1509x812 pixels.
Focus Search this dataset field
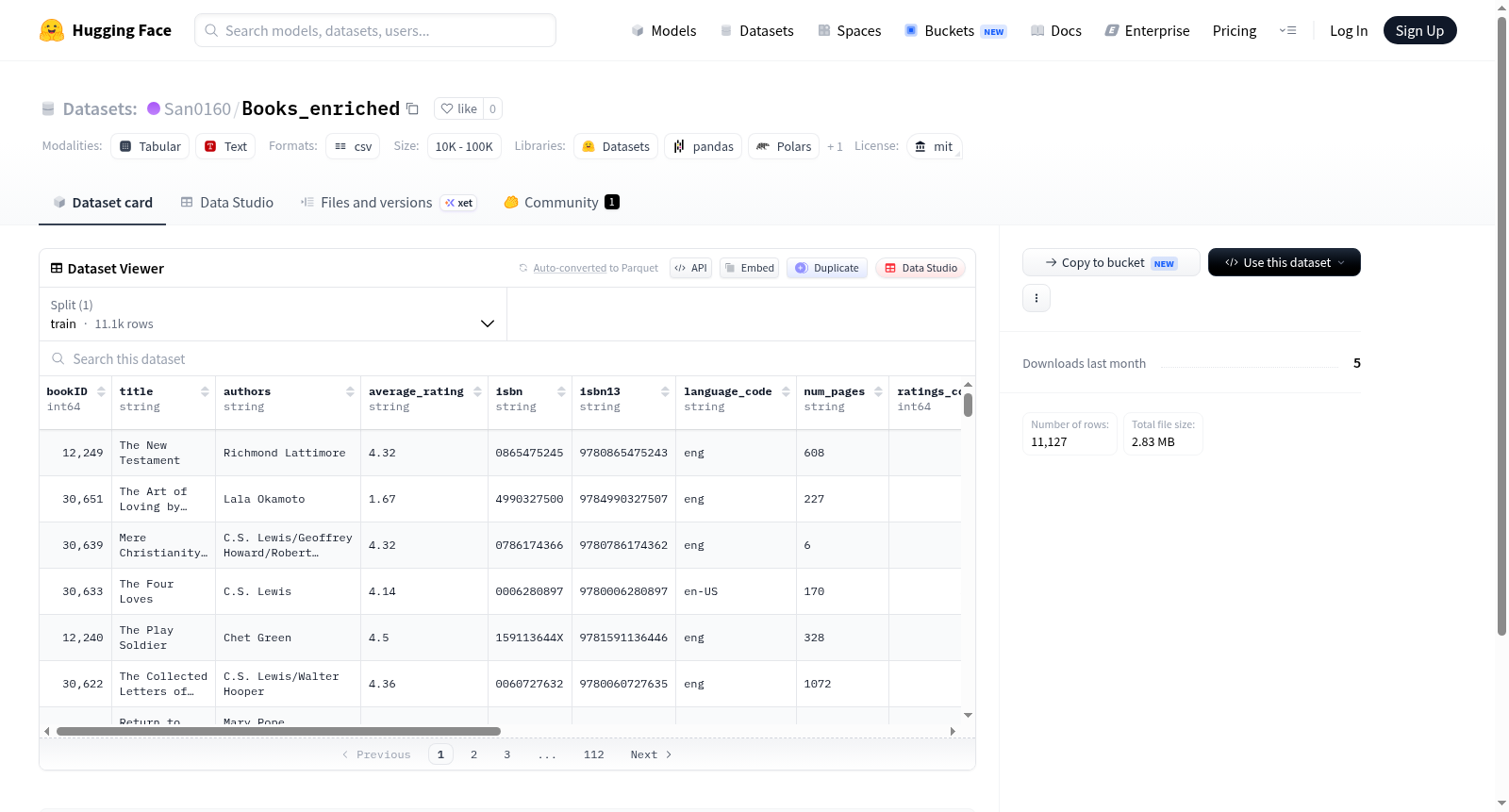point(507,358)
